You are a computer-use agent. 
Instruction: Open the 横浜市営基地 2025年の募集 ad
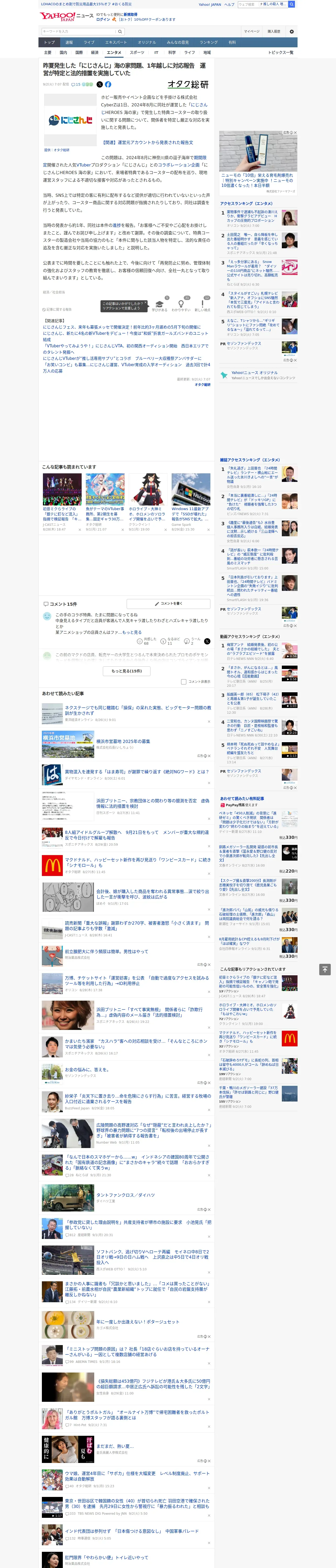click(x=124, y=741)
